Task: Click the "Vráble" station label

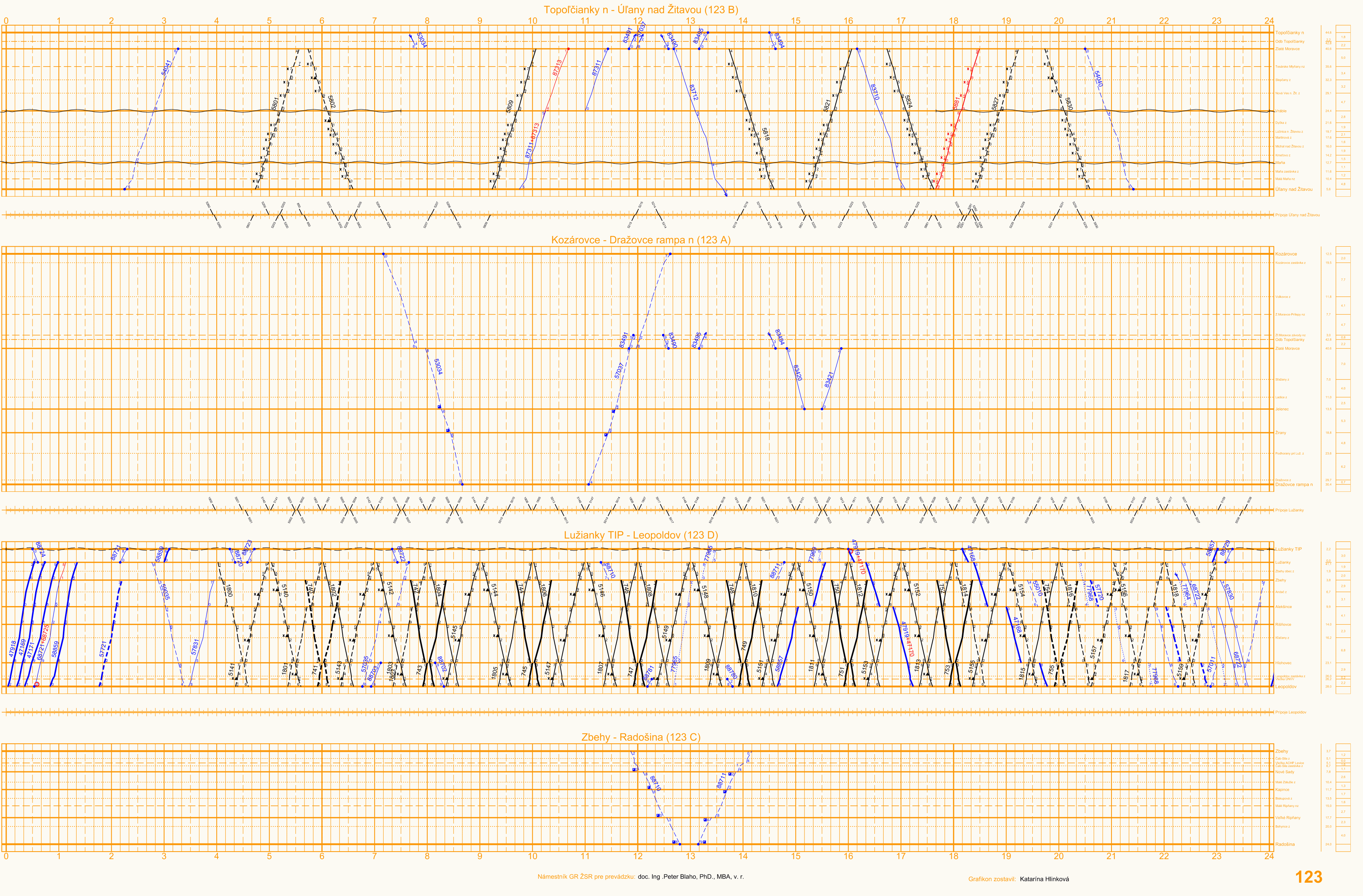Action: click(1281, 111)
